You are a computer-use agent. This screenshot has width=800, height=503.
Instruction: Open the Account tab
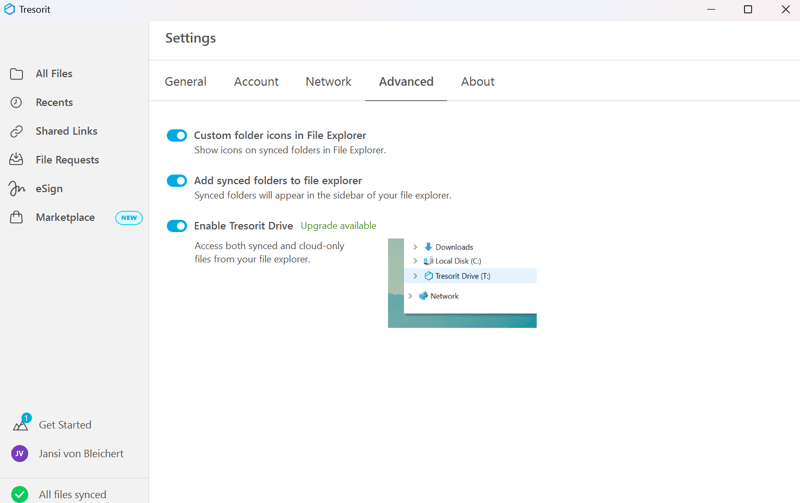pos(256,82)
